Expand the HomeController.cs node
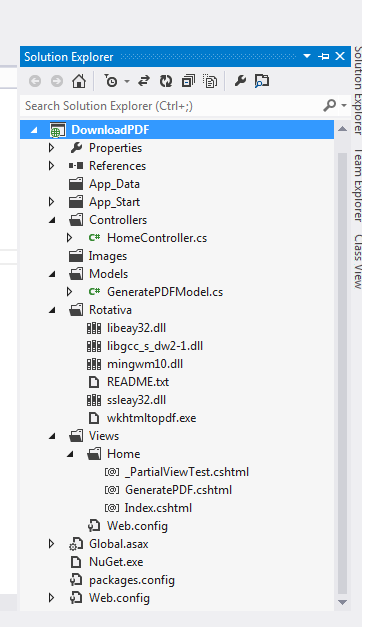 pos(69,238)
